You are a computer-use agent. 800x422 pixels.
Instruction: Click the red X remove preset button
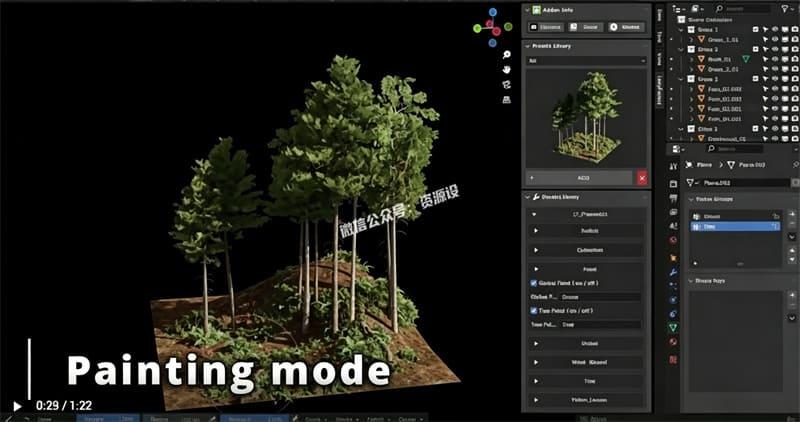point(641,177)
